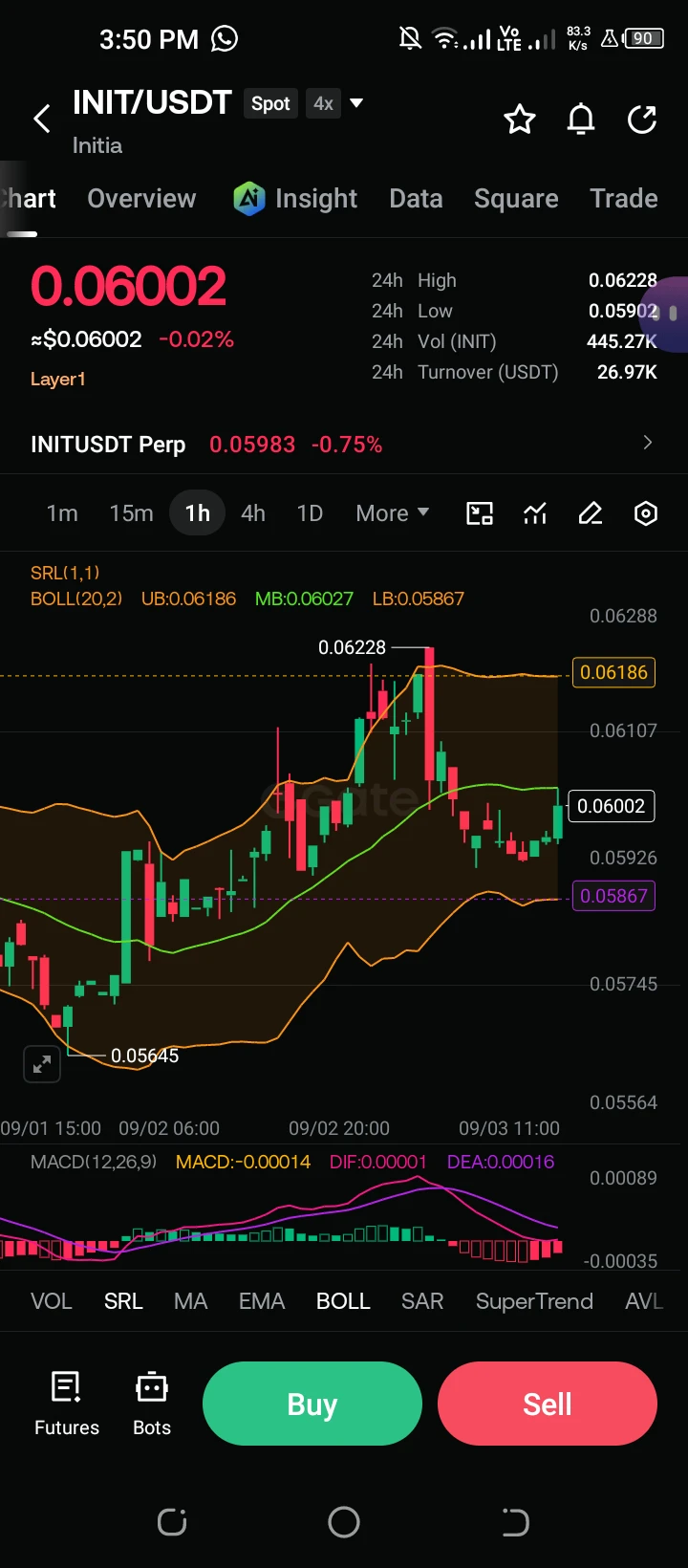Open picture-in-picture chart icon
688x1568 pixels.
pyautogui.click(x=480, y=513)
